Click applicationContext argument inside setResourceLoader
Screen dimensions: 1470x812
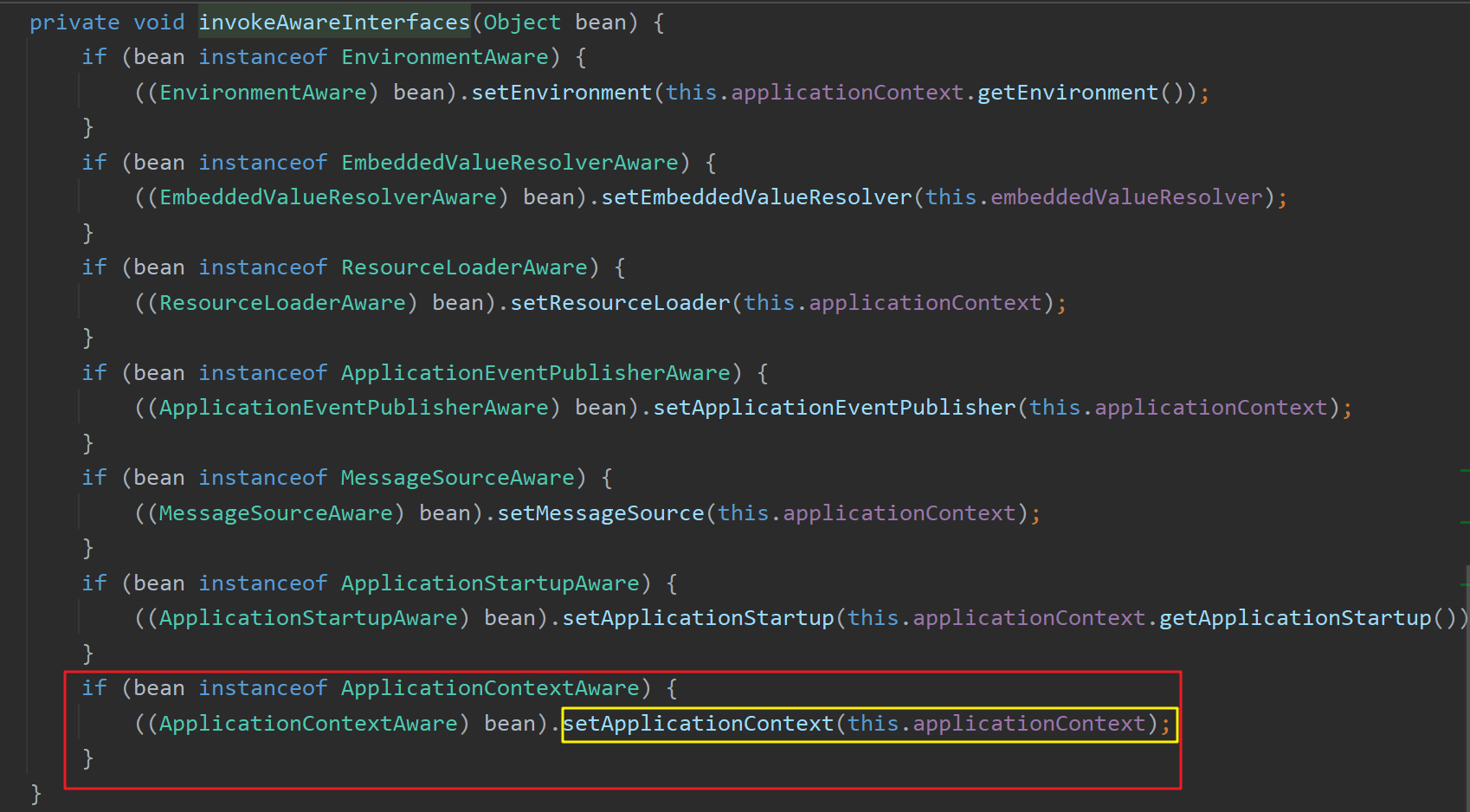coord(925,303)
